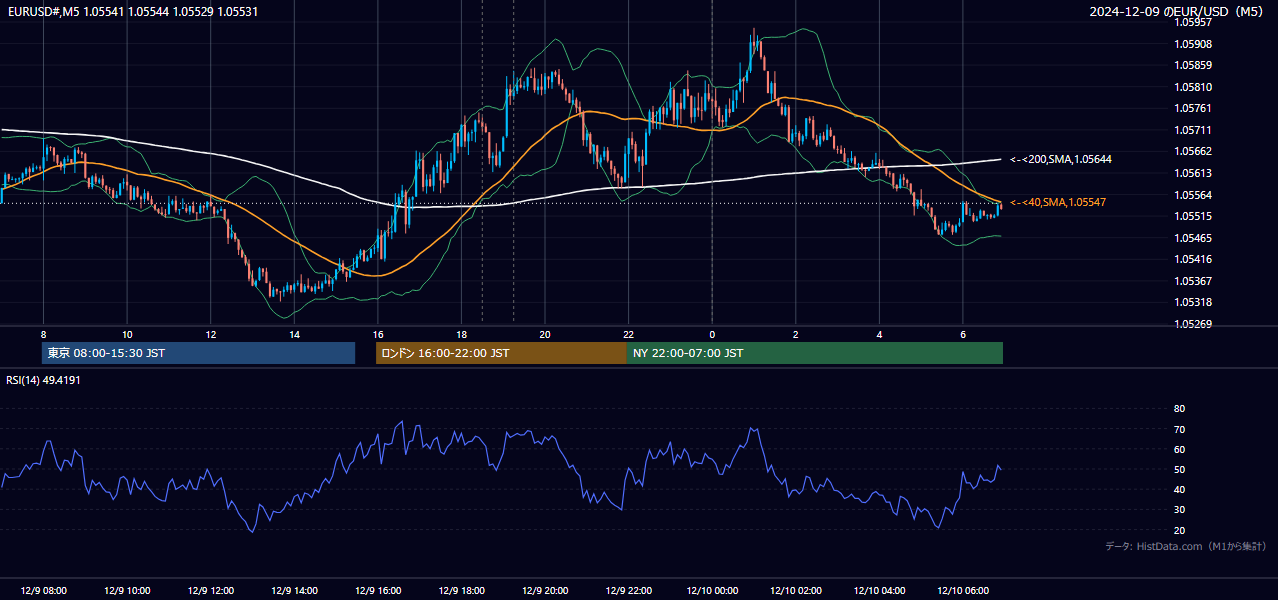1278x600 pixels.
Task: Click price axis label 1.05957
Action: click(1193, 22)
